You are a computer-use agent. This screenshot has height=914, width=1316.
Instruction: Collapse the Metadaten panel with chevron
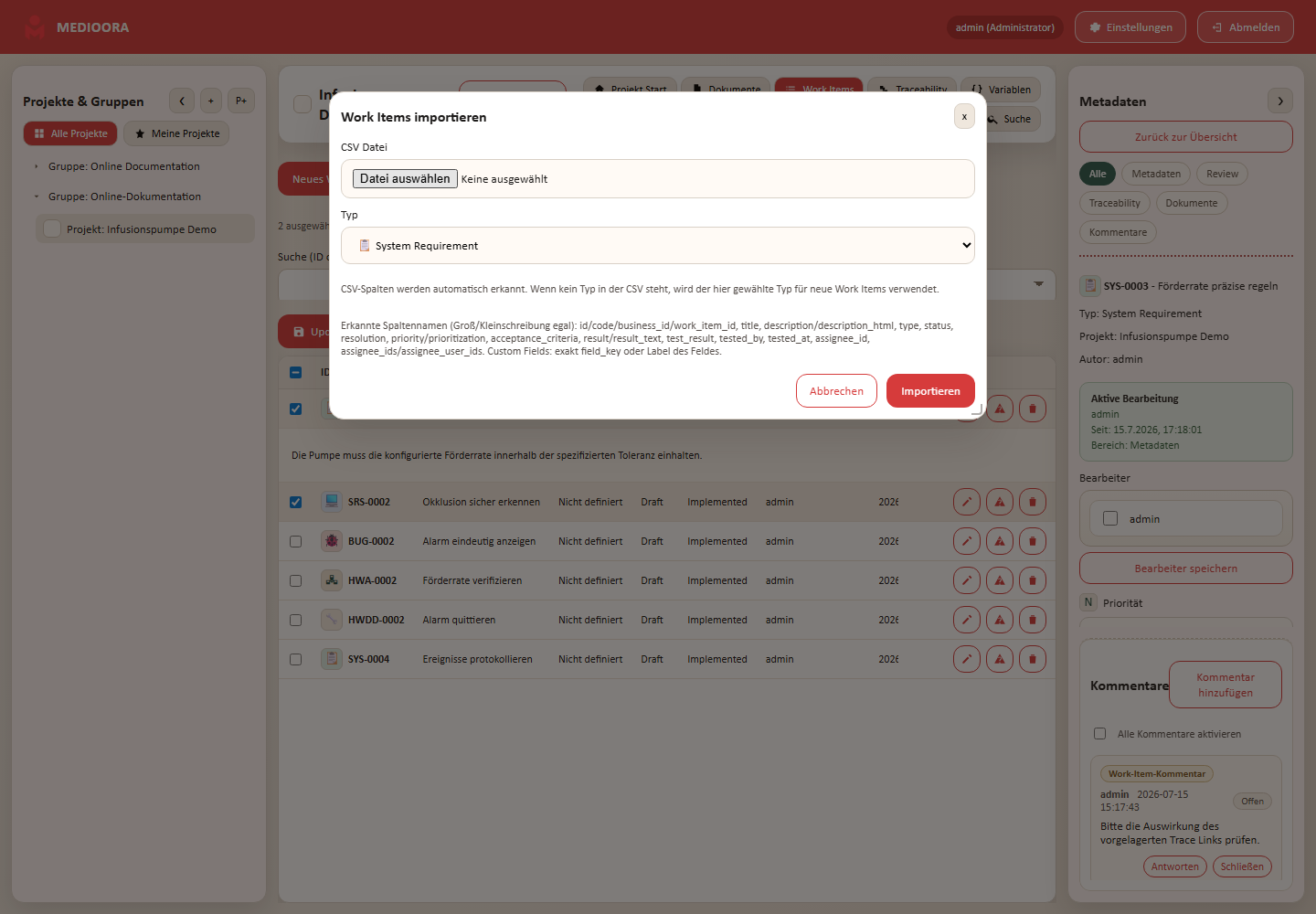tap(1280, 101)
